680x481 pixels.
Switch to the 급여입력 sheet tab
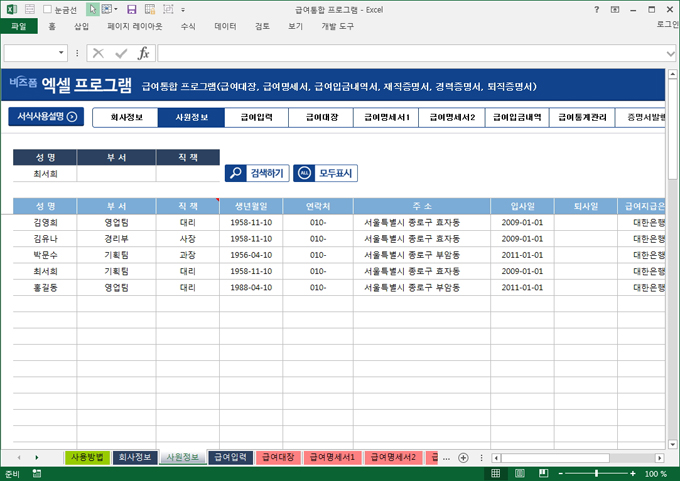(x=230, y=457)
